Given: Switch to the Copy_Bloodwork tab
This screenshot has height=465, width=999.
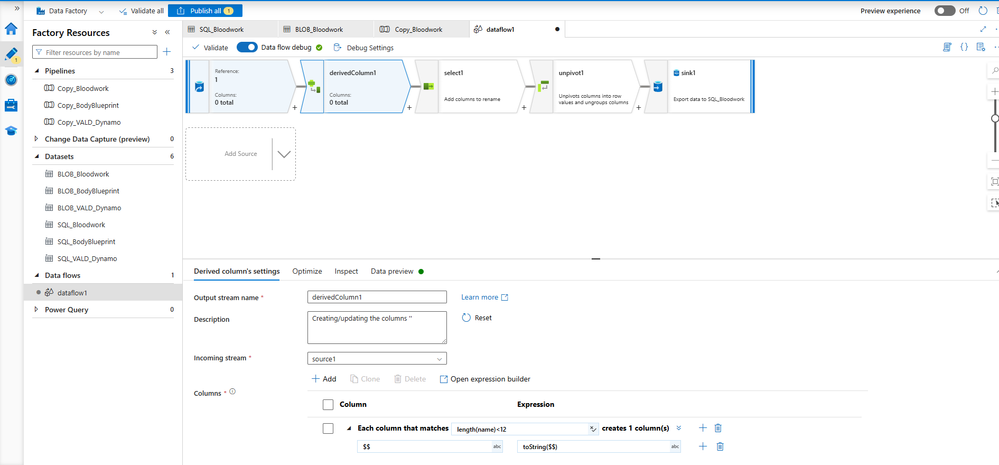Looking at the screenshot, I should coord(419,29).
